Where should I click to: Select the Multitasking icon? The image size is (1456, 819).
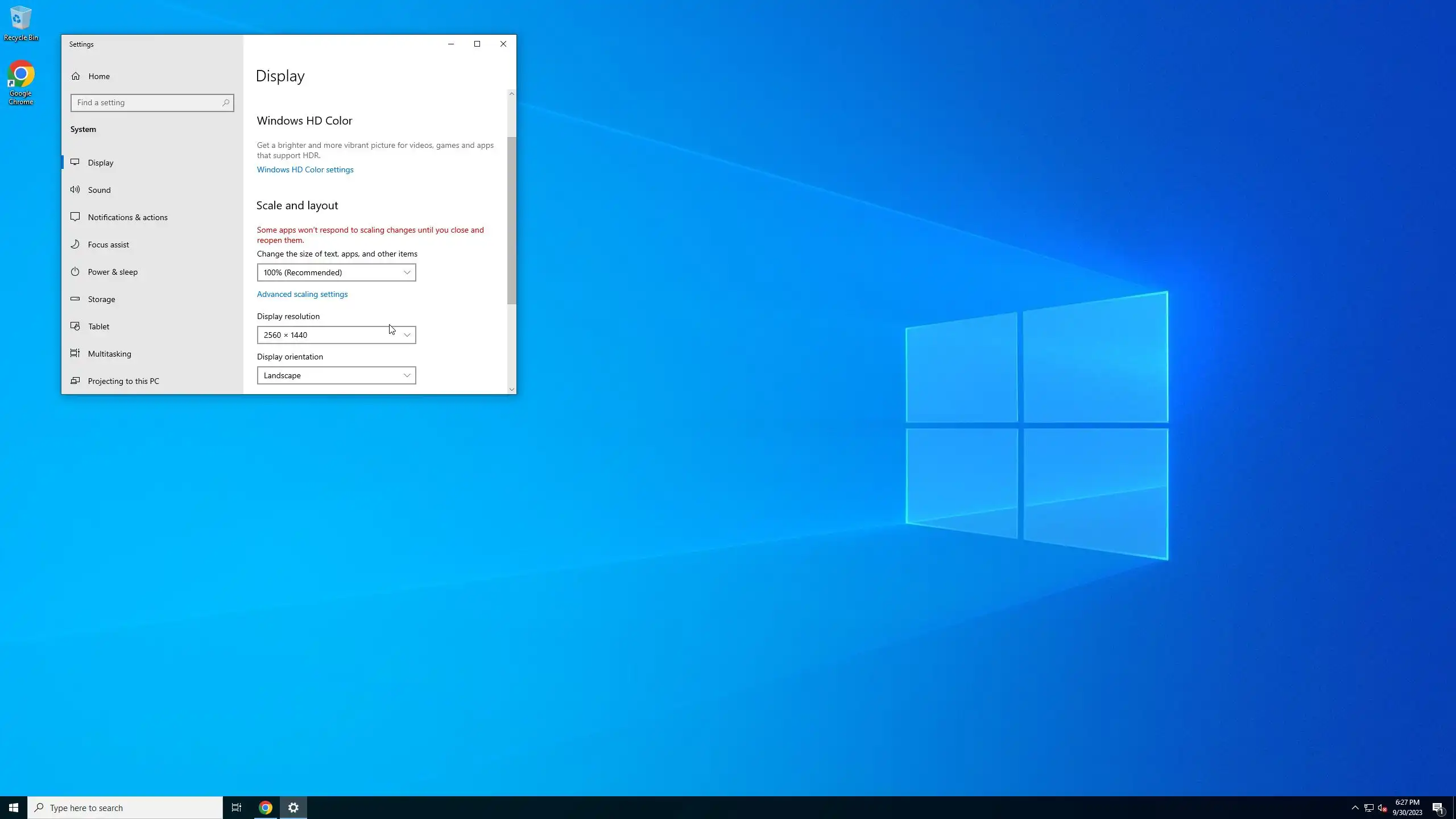pos(75,354)
